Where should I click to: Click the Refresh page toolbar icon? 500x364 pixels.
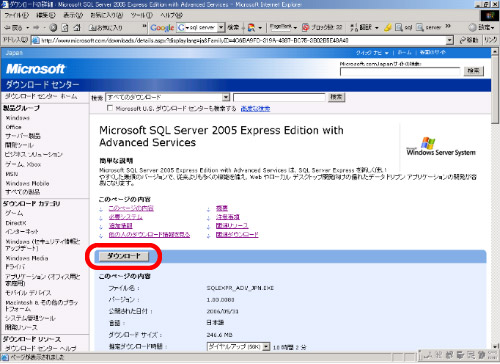pyautogui.click(x=65, y=28)
